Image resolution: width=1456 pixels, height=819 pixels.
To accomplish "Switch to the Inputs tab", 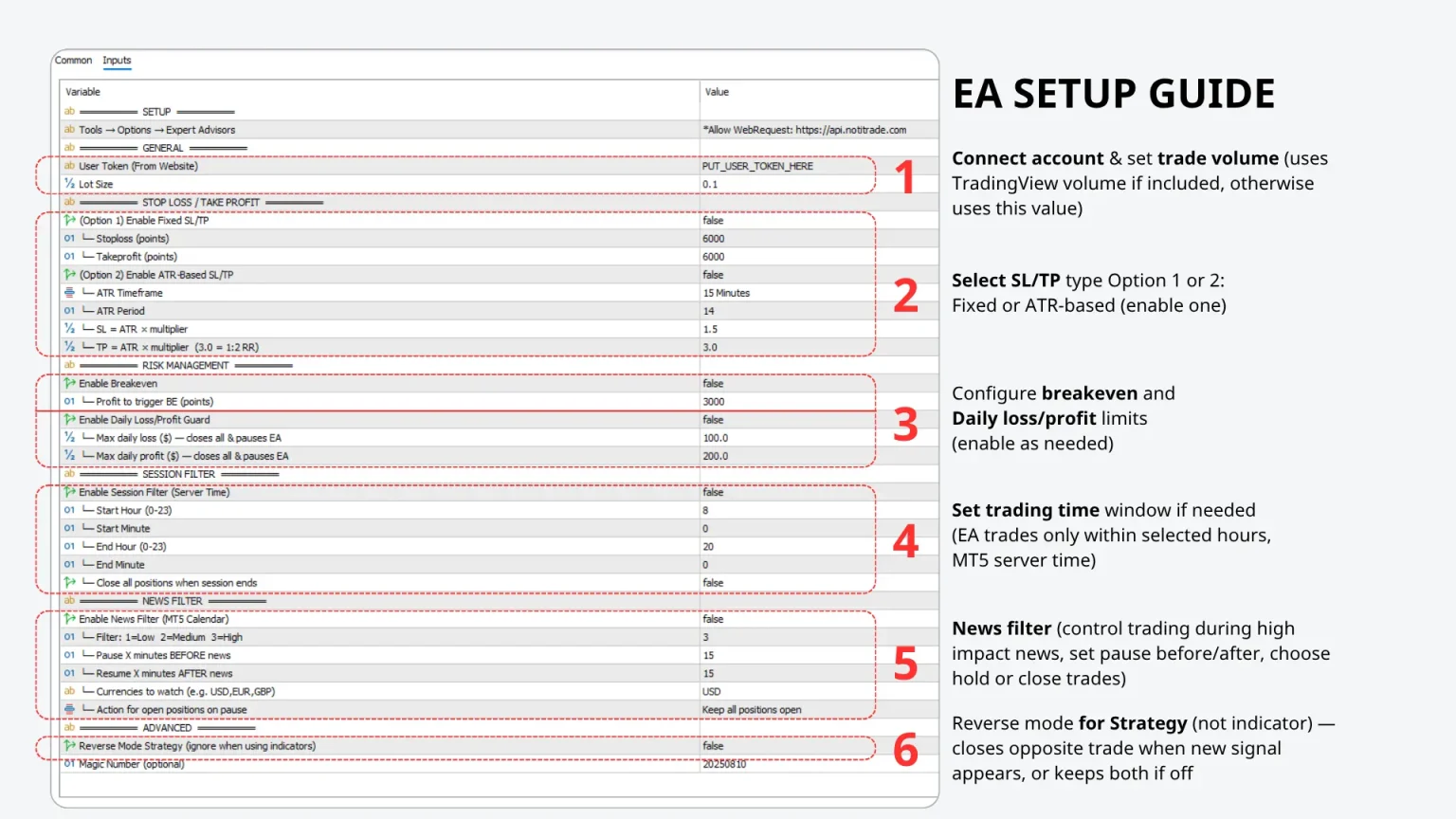I will [x=117, y=61].
